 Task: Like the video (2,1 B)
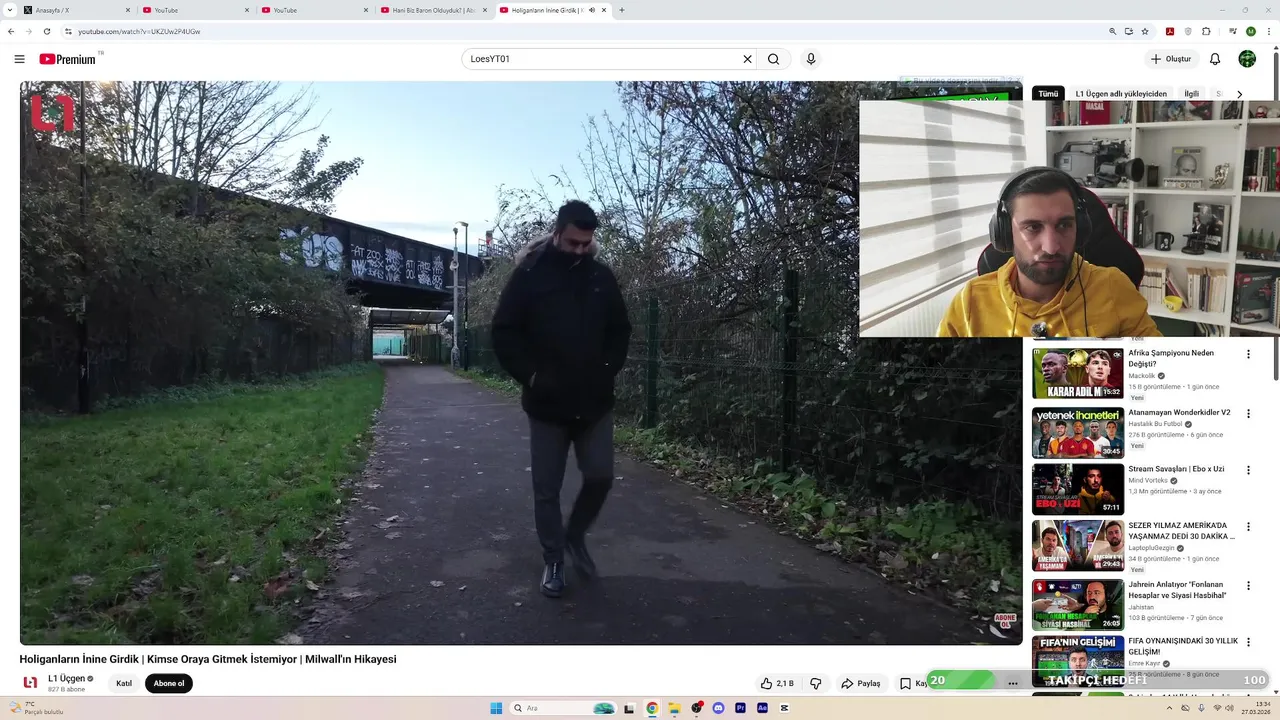(x=777, y=683)
